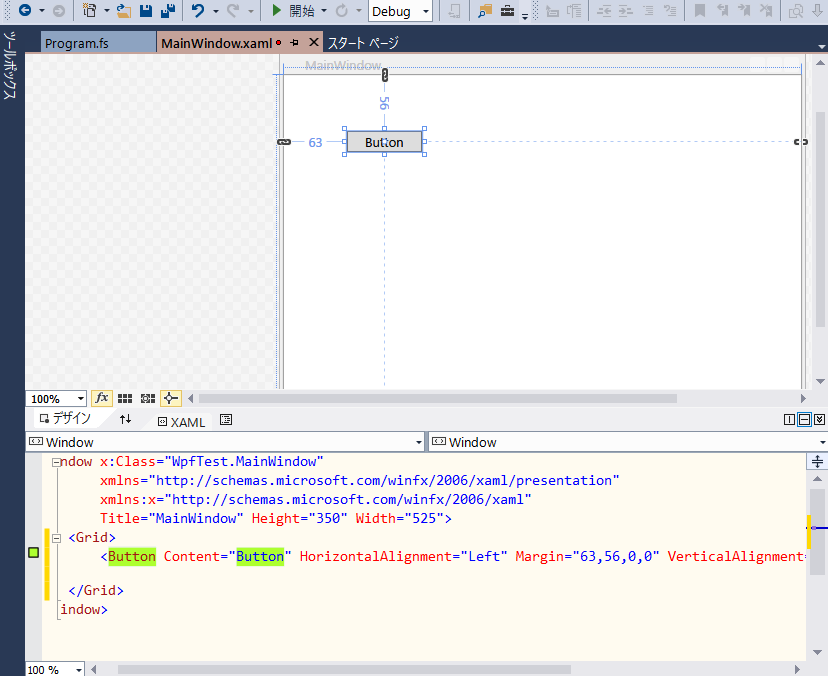
Task: Click the right margin open anchor
Action: click(x=801, y=142)
